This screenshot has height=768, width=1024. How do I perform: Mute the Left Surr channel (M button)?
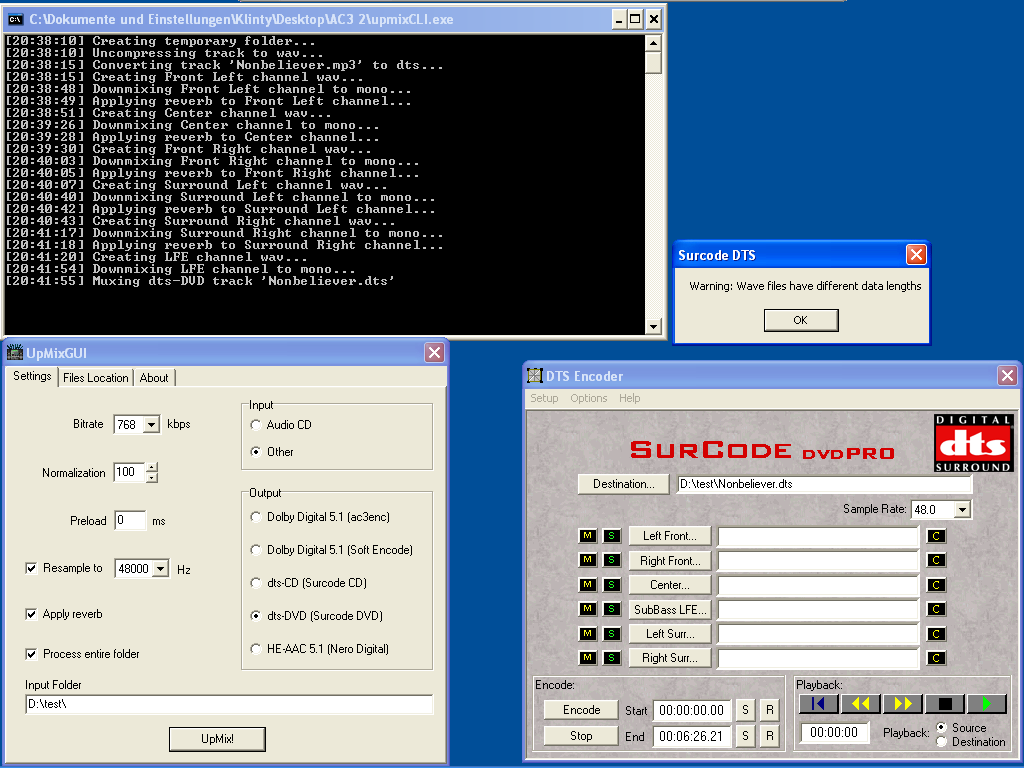point(588,633)
